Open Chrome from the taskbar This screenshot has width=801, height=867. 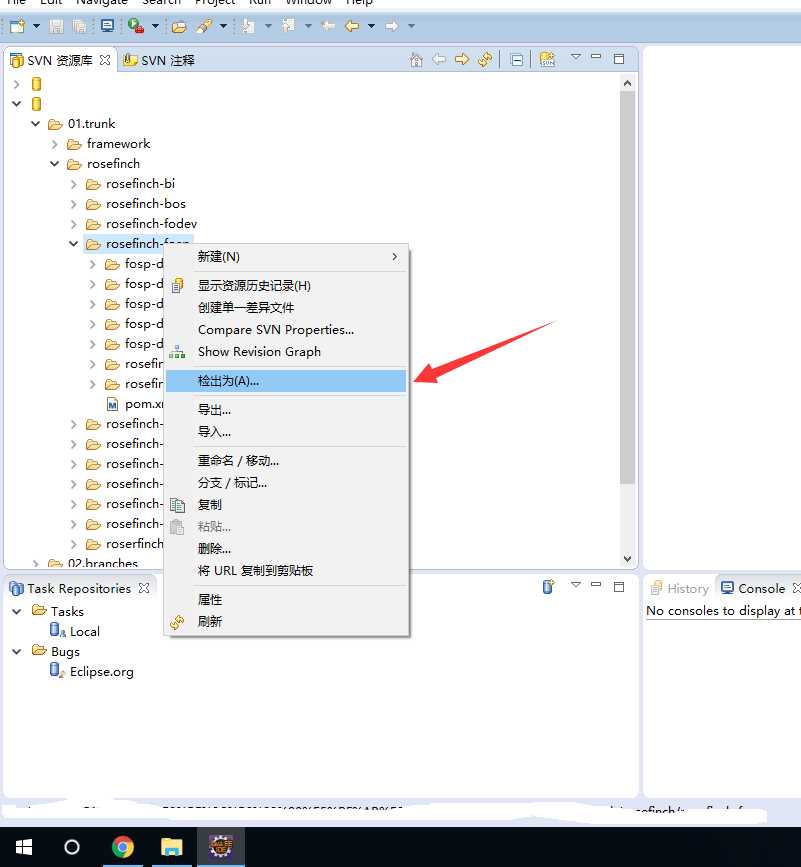(x=123, y=847)
